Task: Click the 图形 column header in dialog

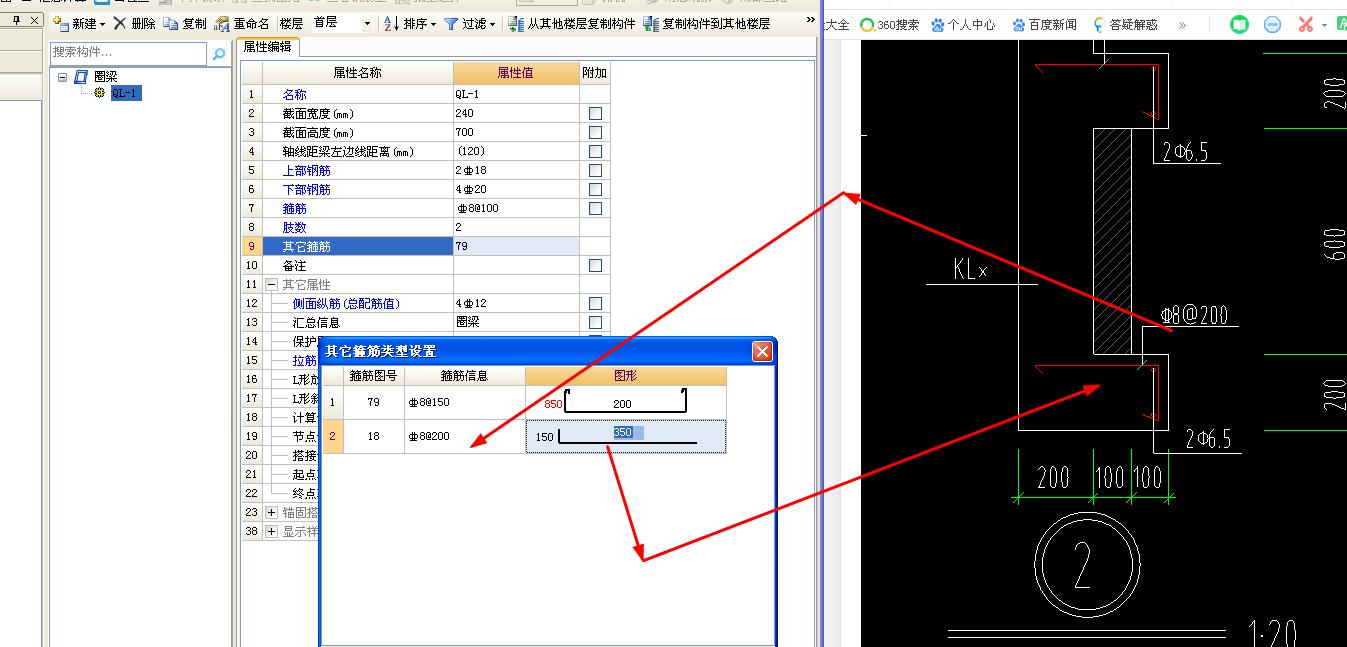Action: coord(626,376)
